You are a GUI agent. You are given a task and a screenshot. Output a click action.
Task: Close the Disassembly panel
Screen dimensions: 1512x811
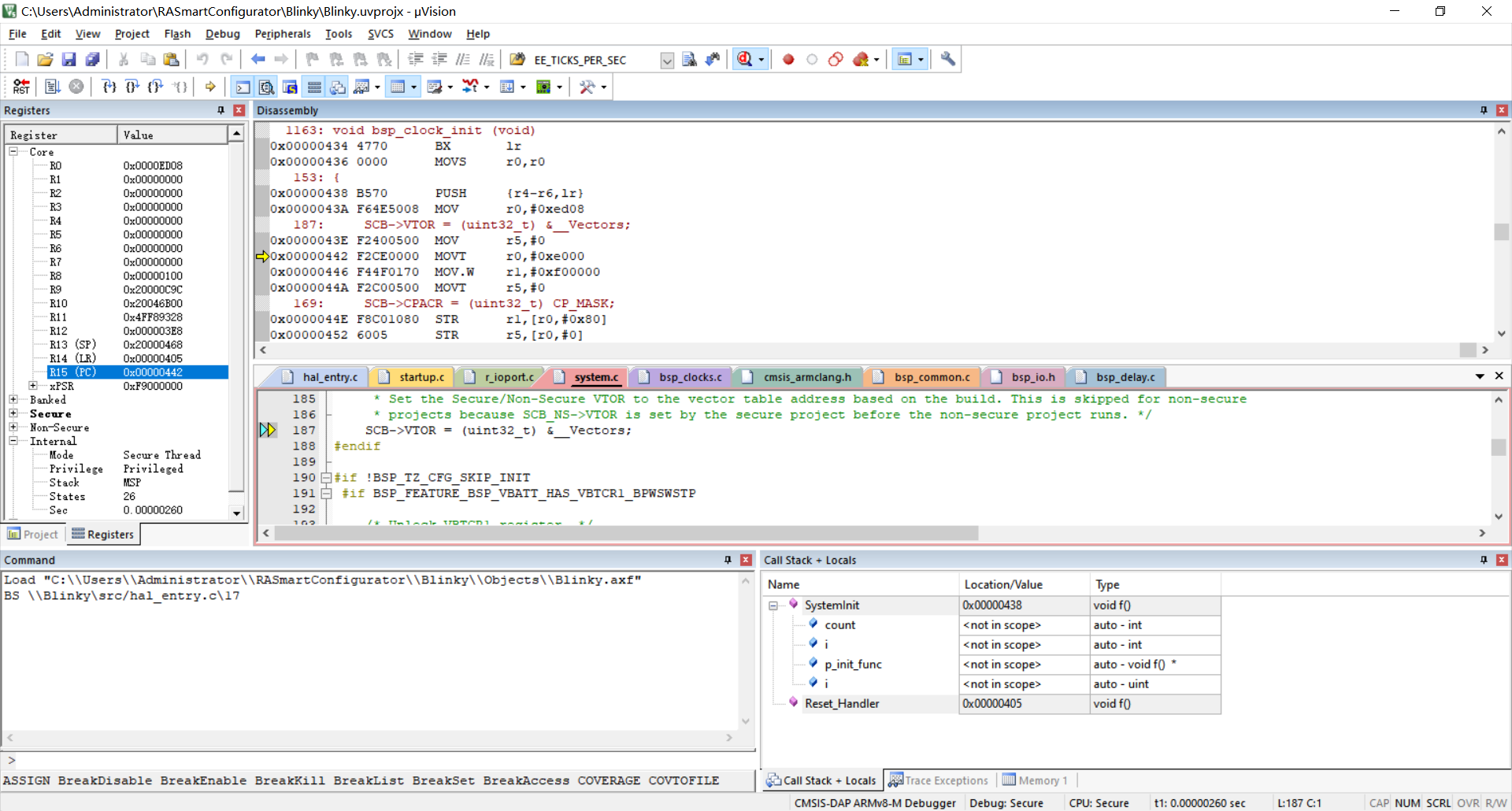pyautogui.click(x=1502, y=110)
